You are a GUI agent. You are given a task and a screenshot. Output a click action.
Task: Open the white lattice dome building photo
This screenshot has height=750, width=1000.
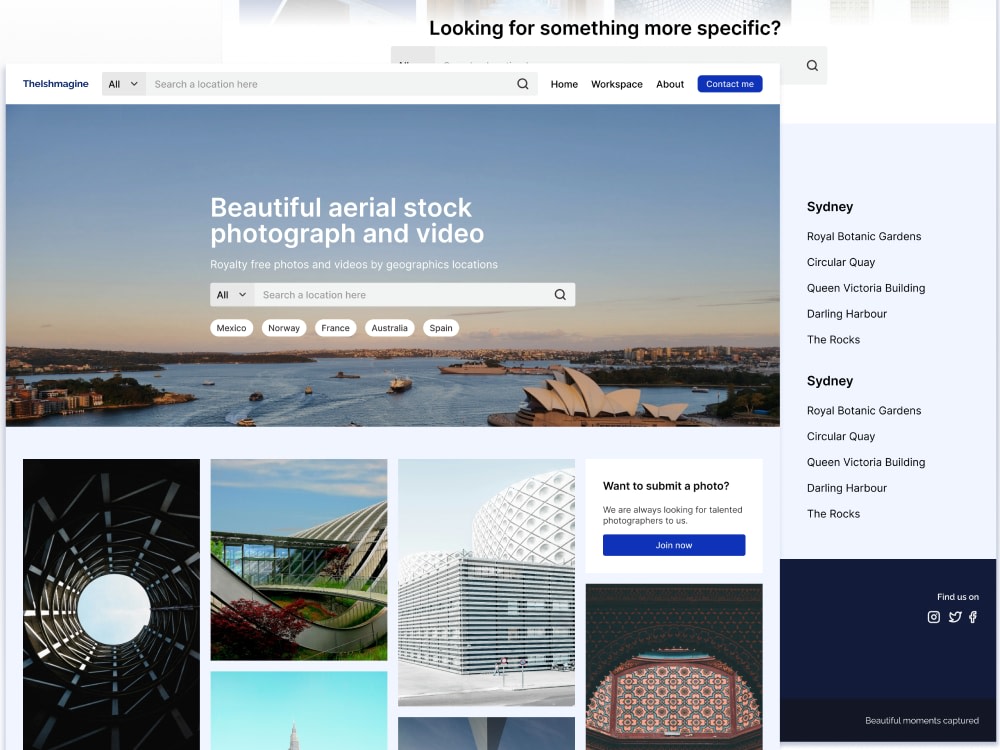tap(486, 582)
